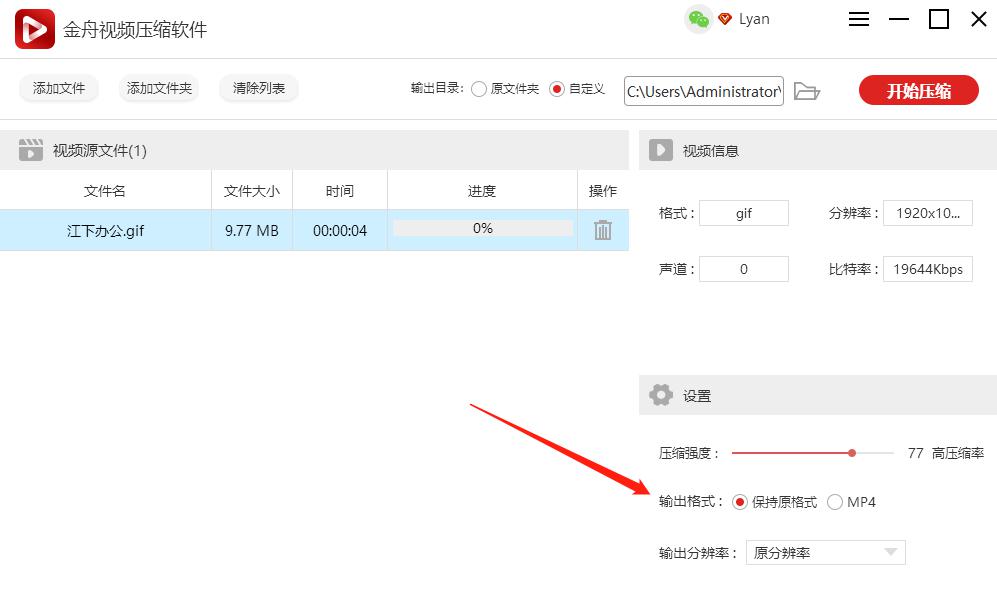Click the VIP heart icon near Lyan

(723, 18)
